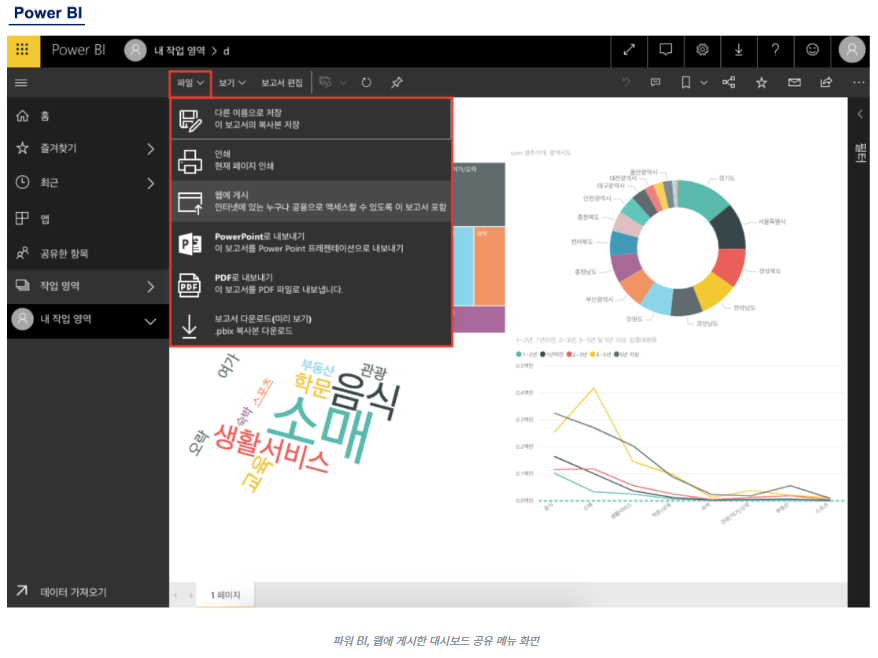Click the 1~2년 legend item
Image resolution: width=878 pixels, height=658 pixels.
click(x=526, y=354)
